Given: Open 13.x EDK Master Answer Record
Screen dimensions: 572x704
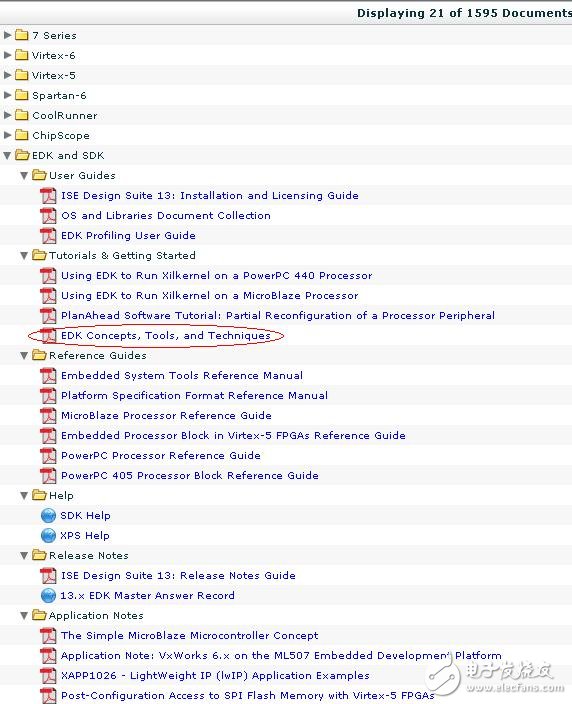Looking at the screenshot, I should 147,596.
